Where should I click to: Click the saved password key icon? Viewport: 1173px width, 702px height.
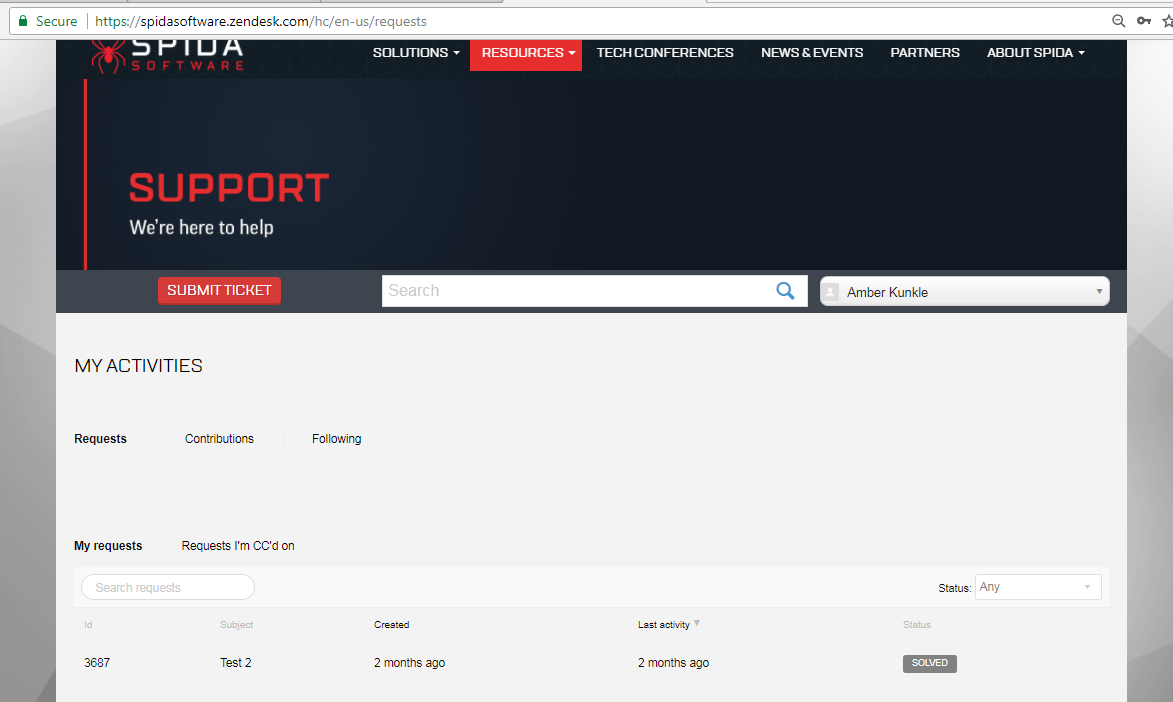point(1144,21)
